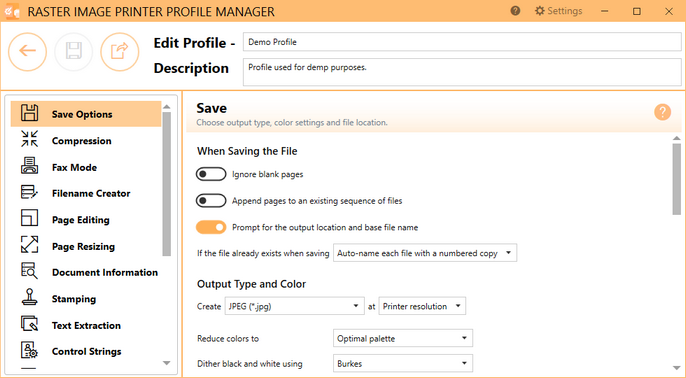Minimize the Profile Manager window

(x=605, y=11)
